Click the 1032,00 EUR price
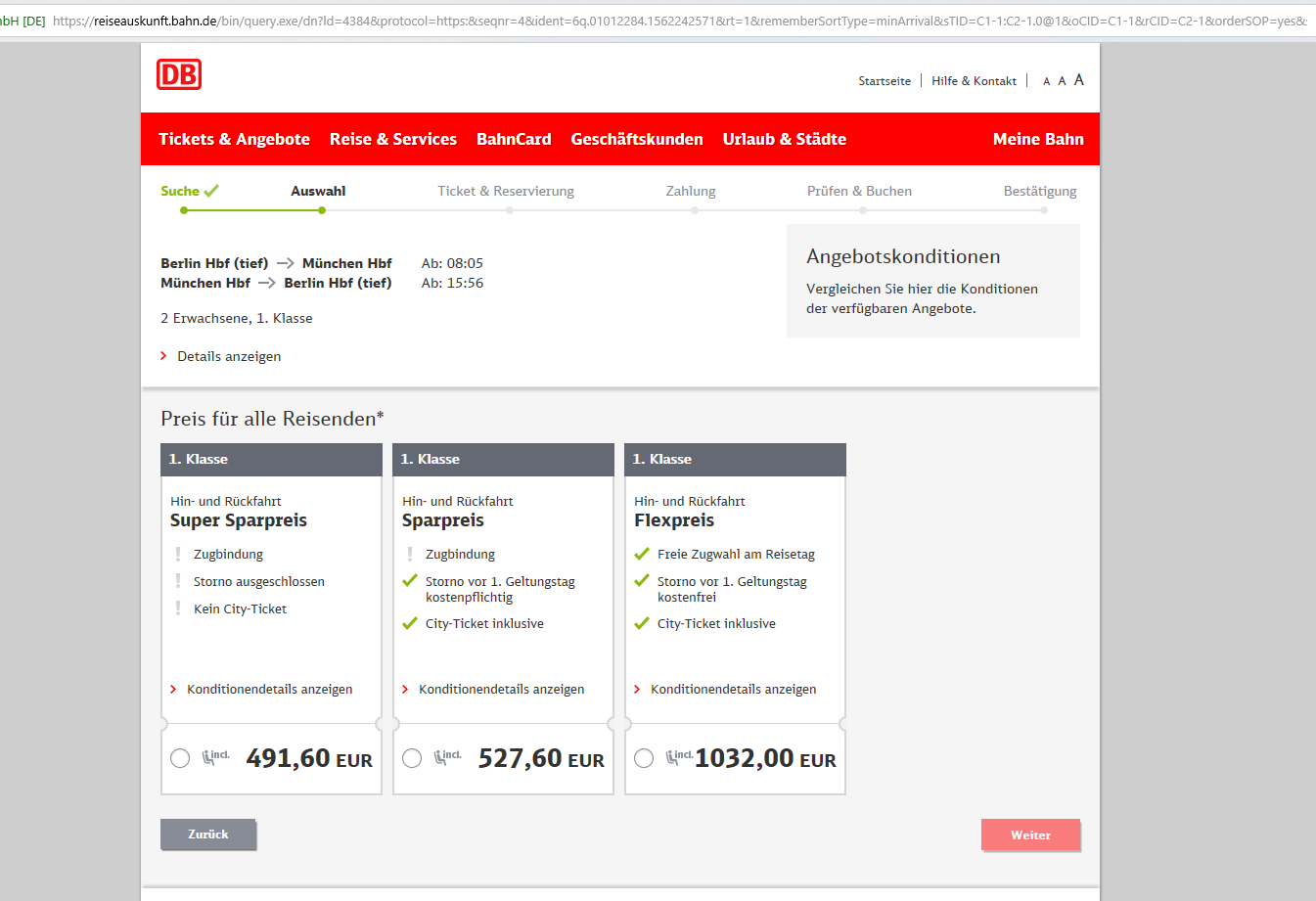 [765, 758]
